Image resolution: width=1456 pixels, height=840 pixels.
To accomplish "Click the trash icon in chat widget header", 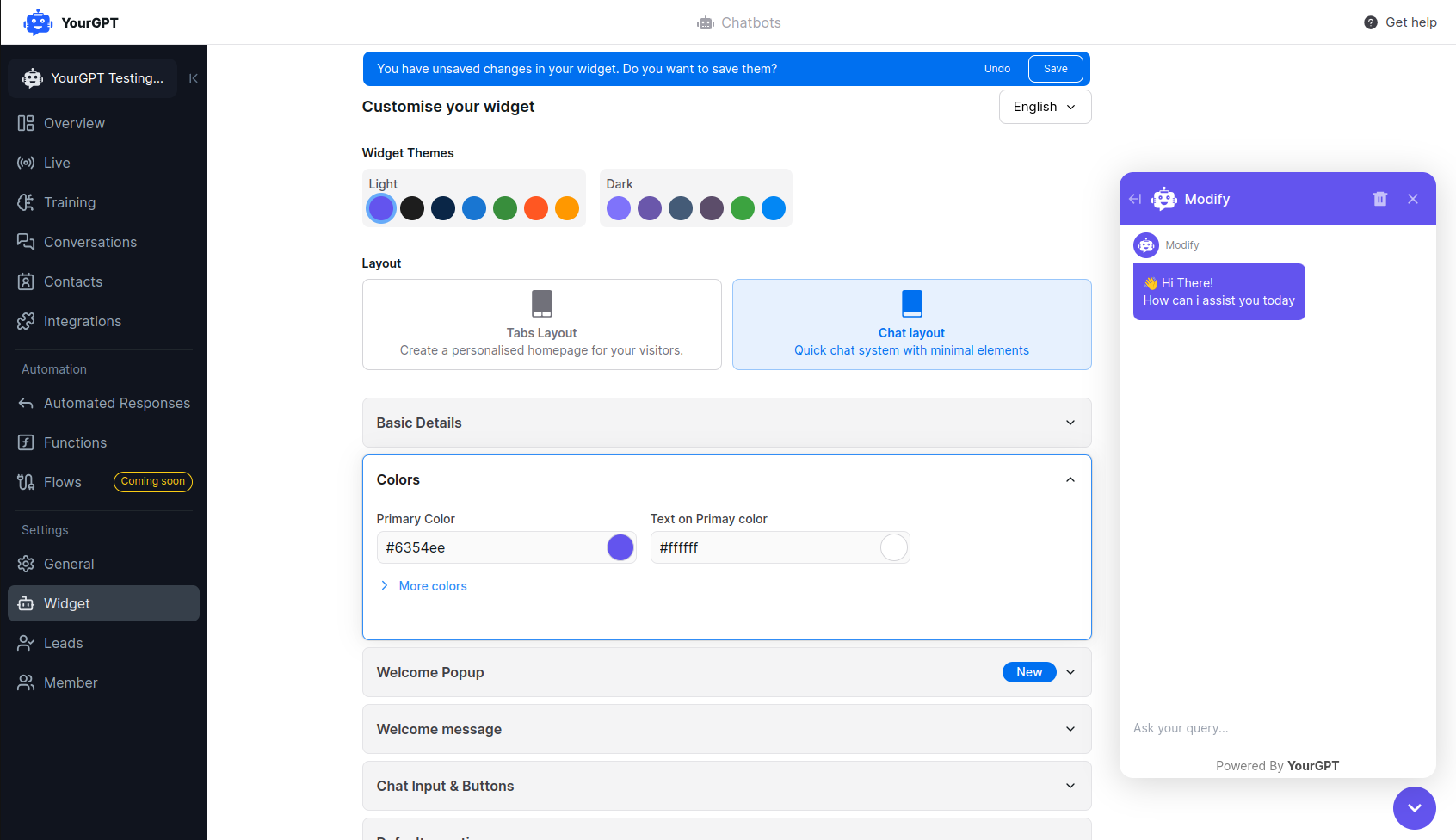I will click(1380, 199).
